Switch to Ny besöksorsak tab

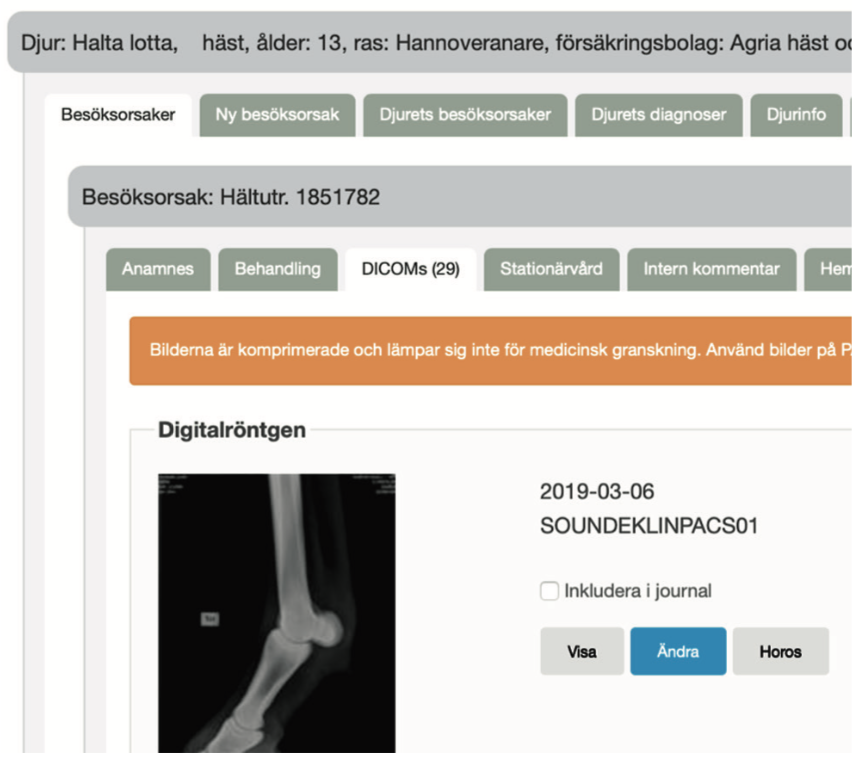click(x=277, y=115)
